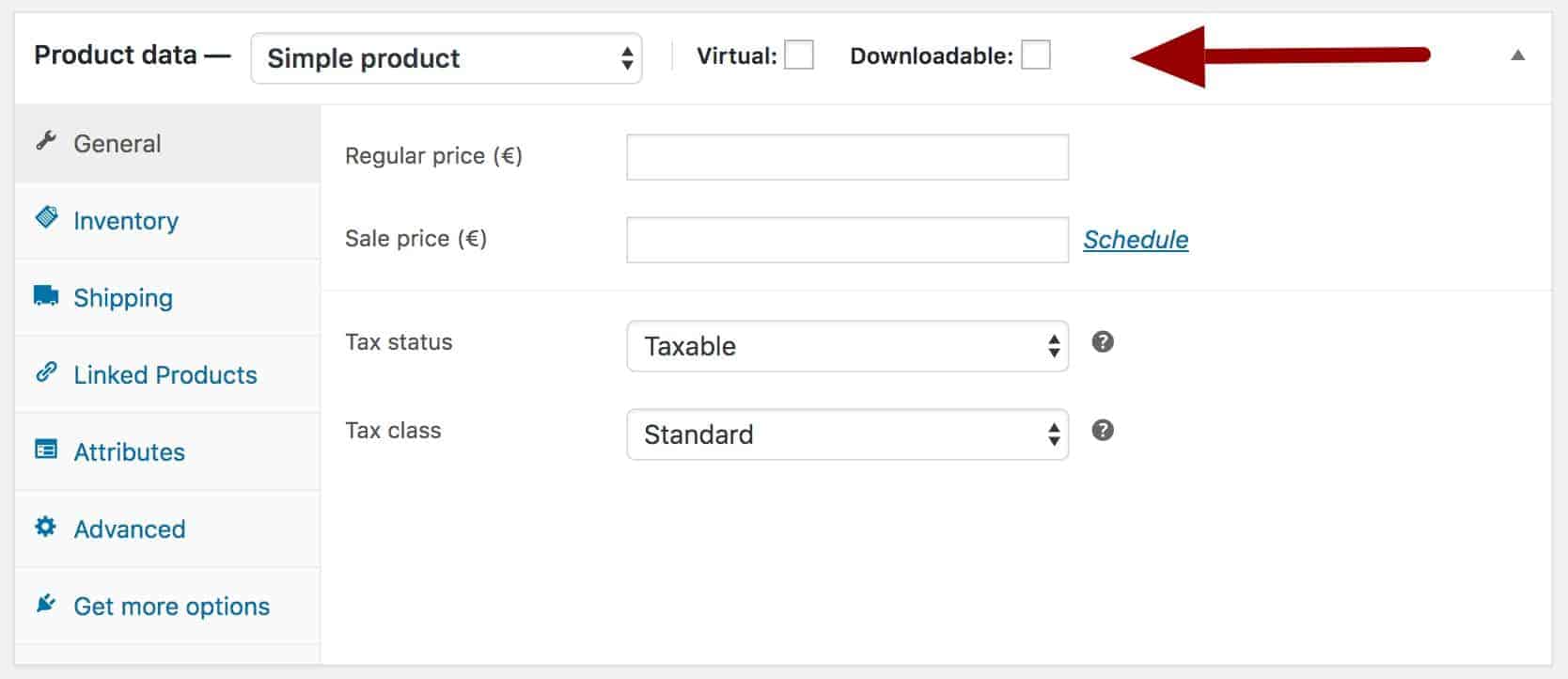Click the plug icon beside Get more options
Viewport: 1568px width, 679px height.
[x=46, y=604]
